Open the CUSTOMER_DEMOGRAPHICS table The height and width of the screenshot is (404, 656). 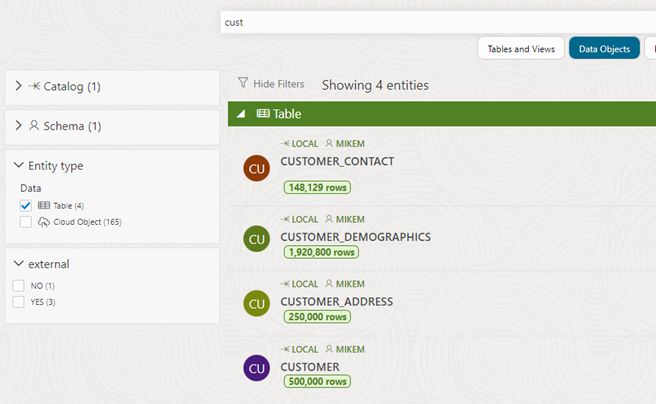pyautogui.click(x=356, y=237)
